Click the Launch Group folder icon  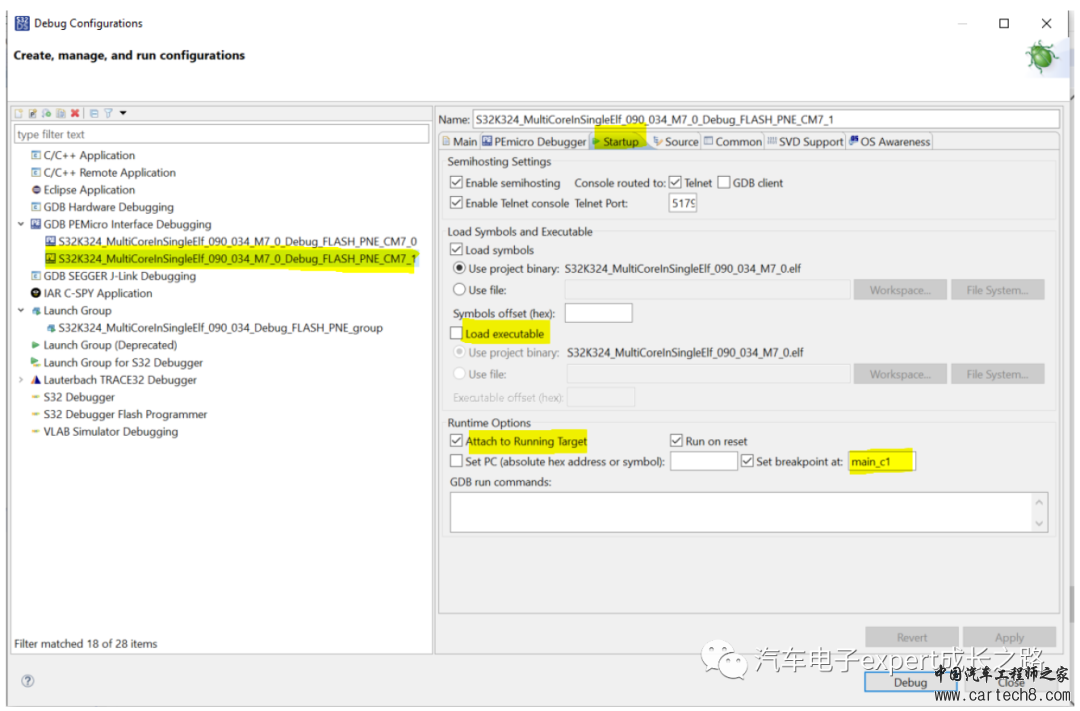pos(36,311)
